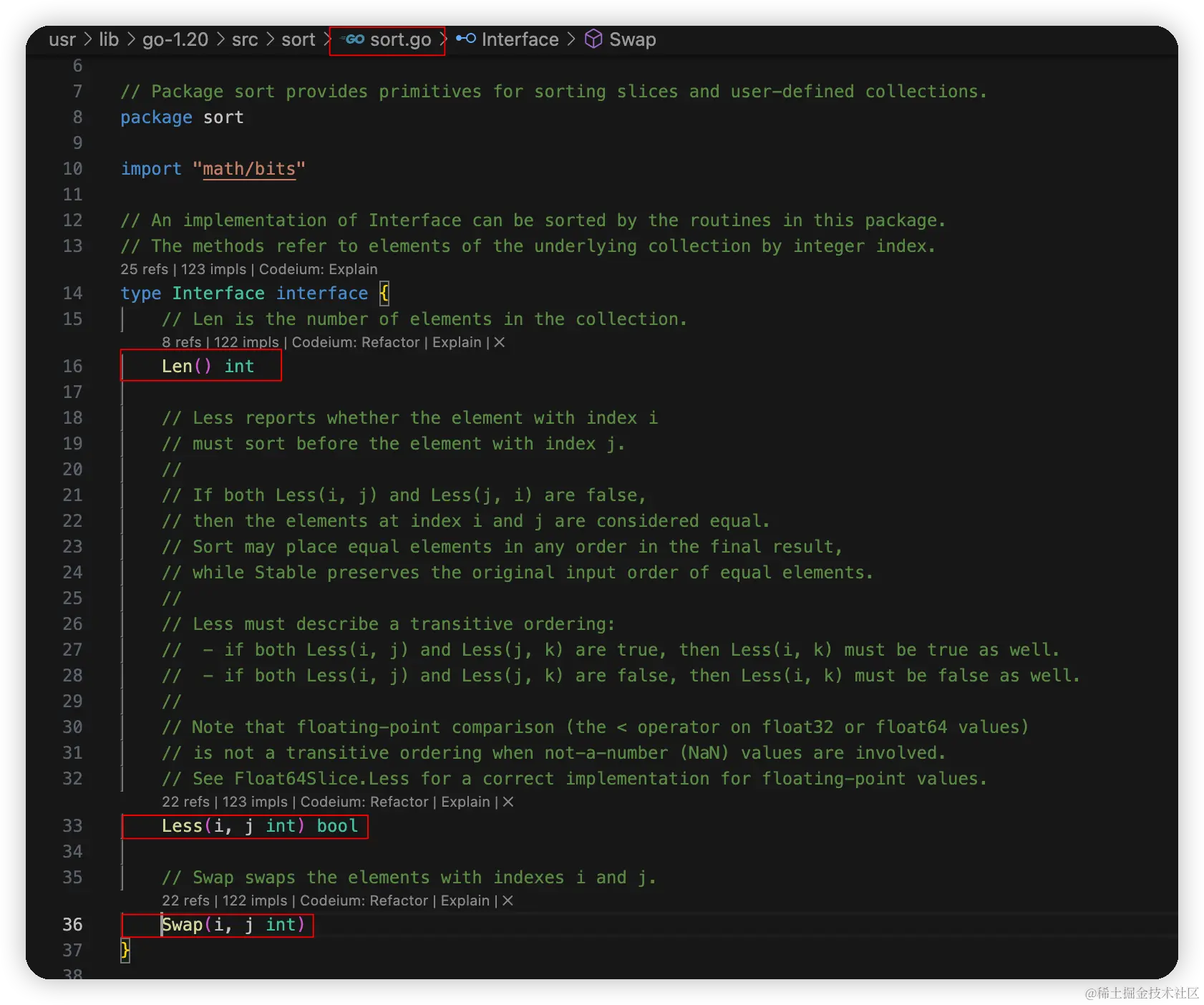1204x1005 pixels.
Task: Click the Interface type name on line 14
Action: (x=218, y=293)
